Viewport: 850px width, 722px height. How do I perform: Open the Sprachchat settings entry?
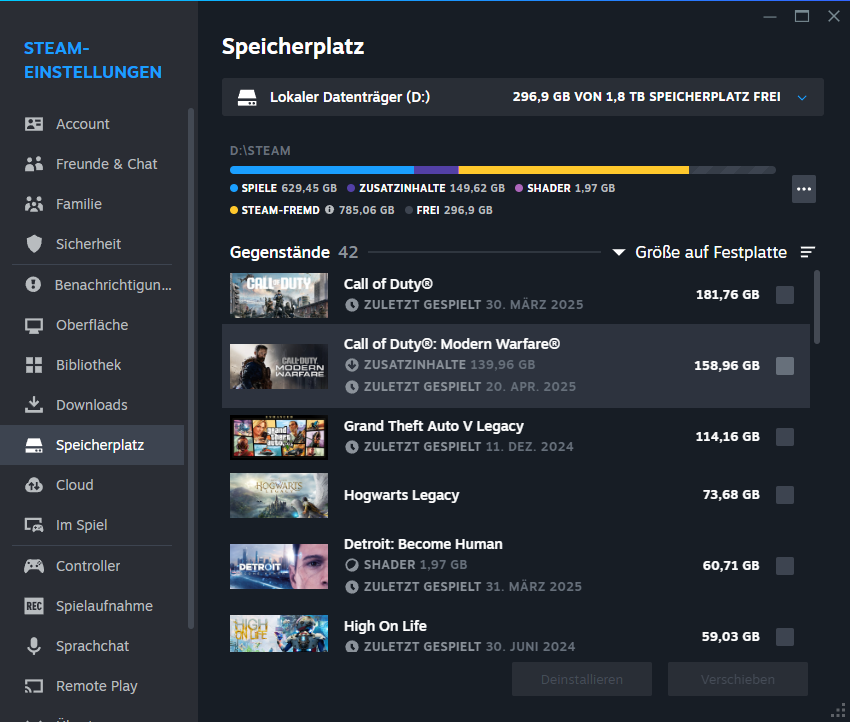pyautogui.click(x=92, y=646)
